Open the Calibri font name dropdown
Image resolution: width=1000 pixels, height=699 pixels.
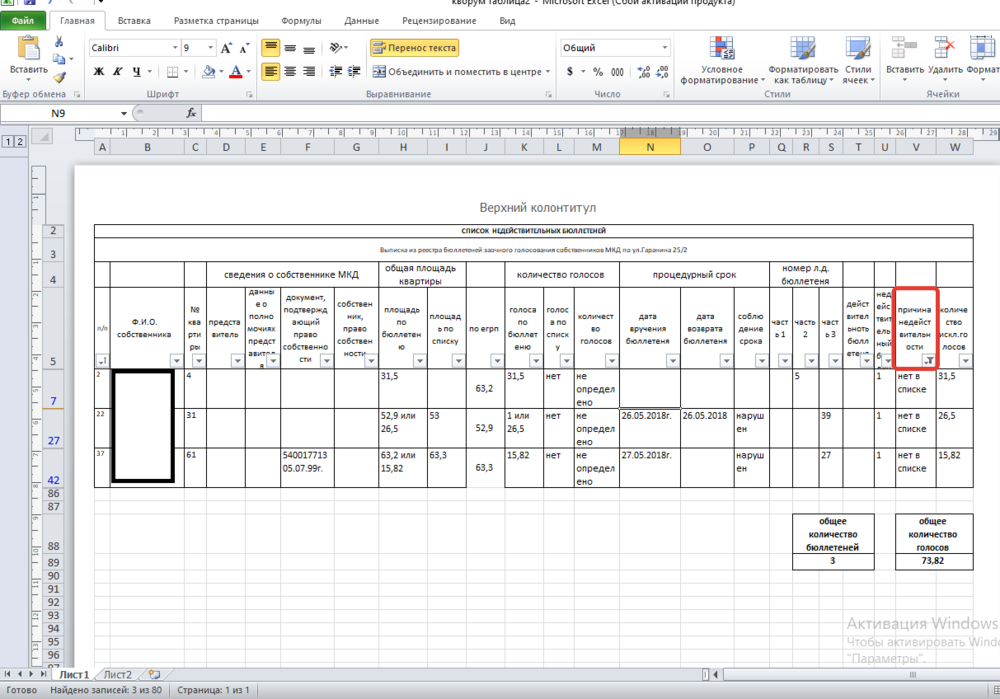click(171, 48)
